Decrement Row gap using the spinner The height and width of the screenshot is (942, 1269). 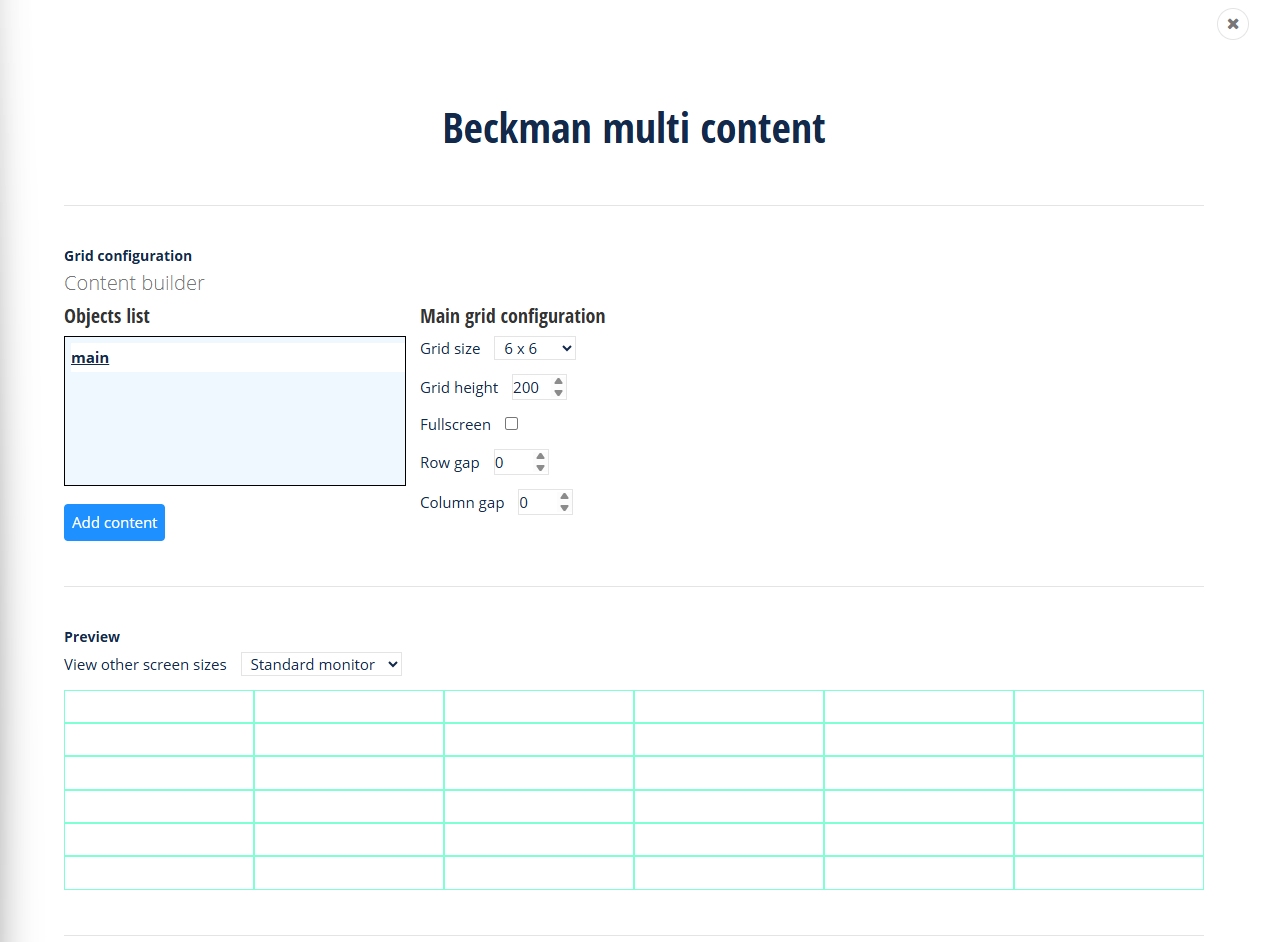(540, 467)
